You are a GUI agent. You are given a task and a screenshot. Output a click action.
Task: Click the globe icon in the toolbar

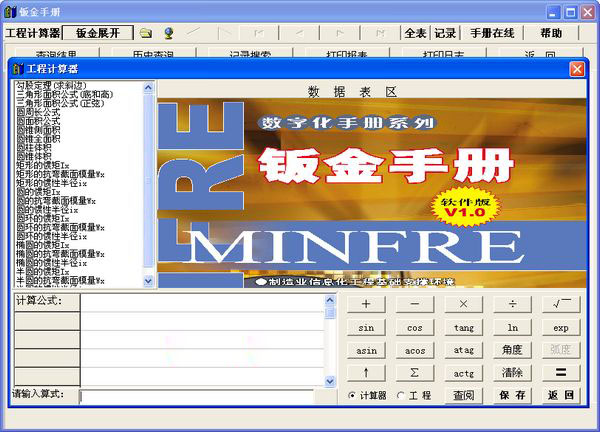point(169,33)
